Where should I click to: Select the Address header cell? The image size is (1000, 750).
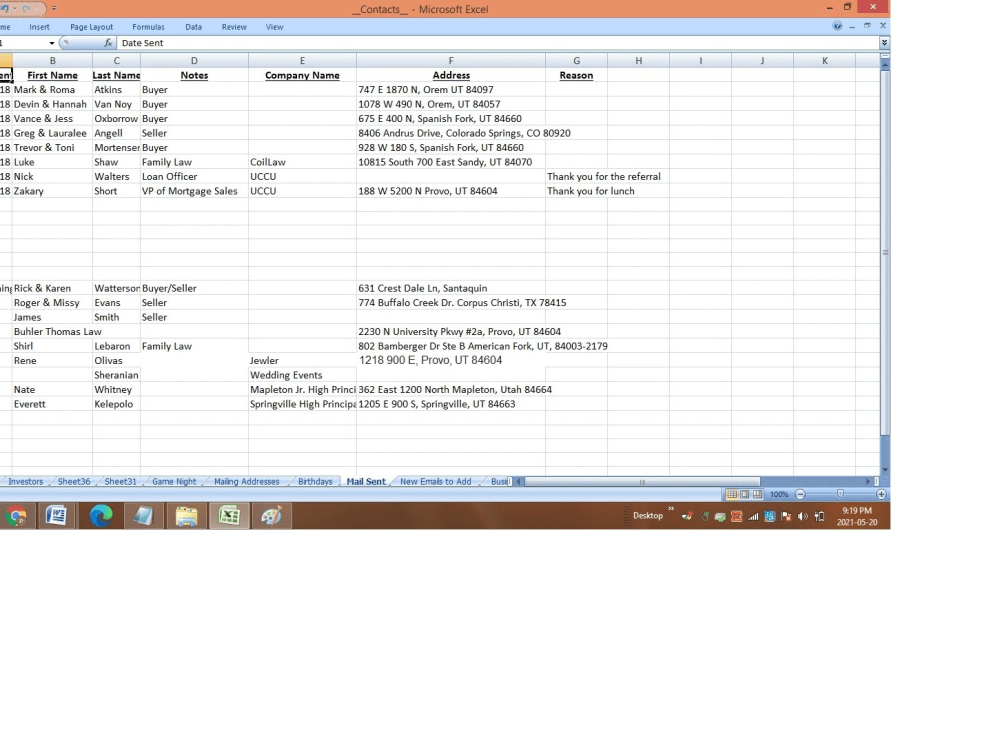451,75
